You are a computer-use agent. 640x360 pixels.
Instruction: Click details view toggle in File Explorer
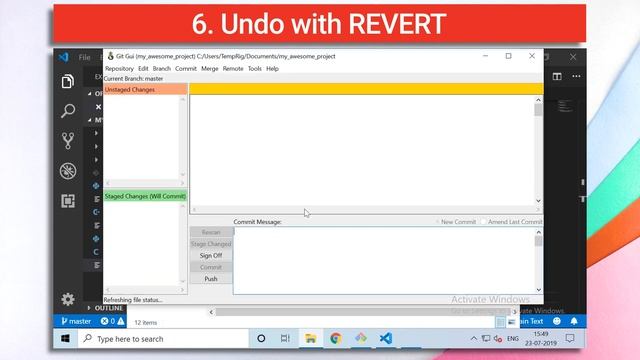(x=500, y=322)
